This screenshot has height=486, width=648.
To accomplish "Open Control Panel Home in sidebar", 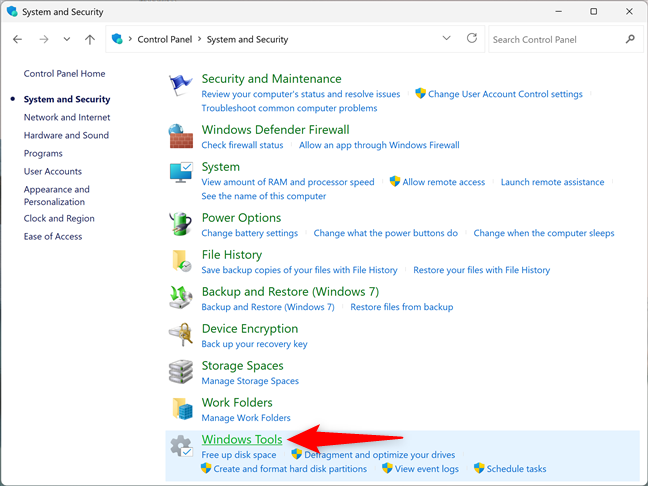I will 64,74.
